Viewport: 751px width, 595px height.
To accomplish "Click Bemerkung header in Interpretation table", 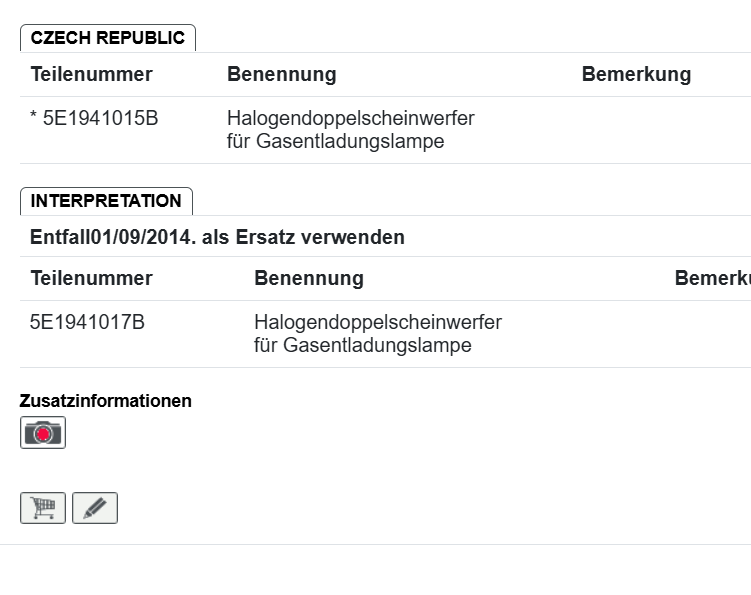I will tap(713, 278).
